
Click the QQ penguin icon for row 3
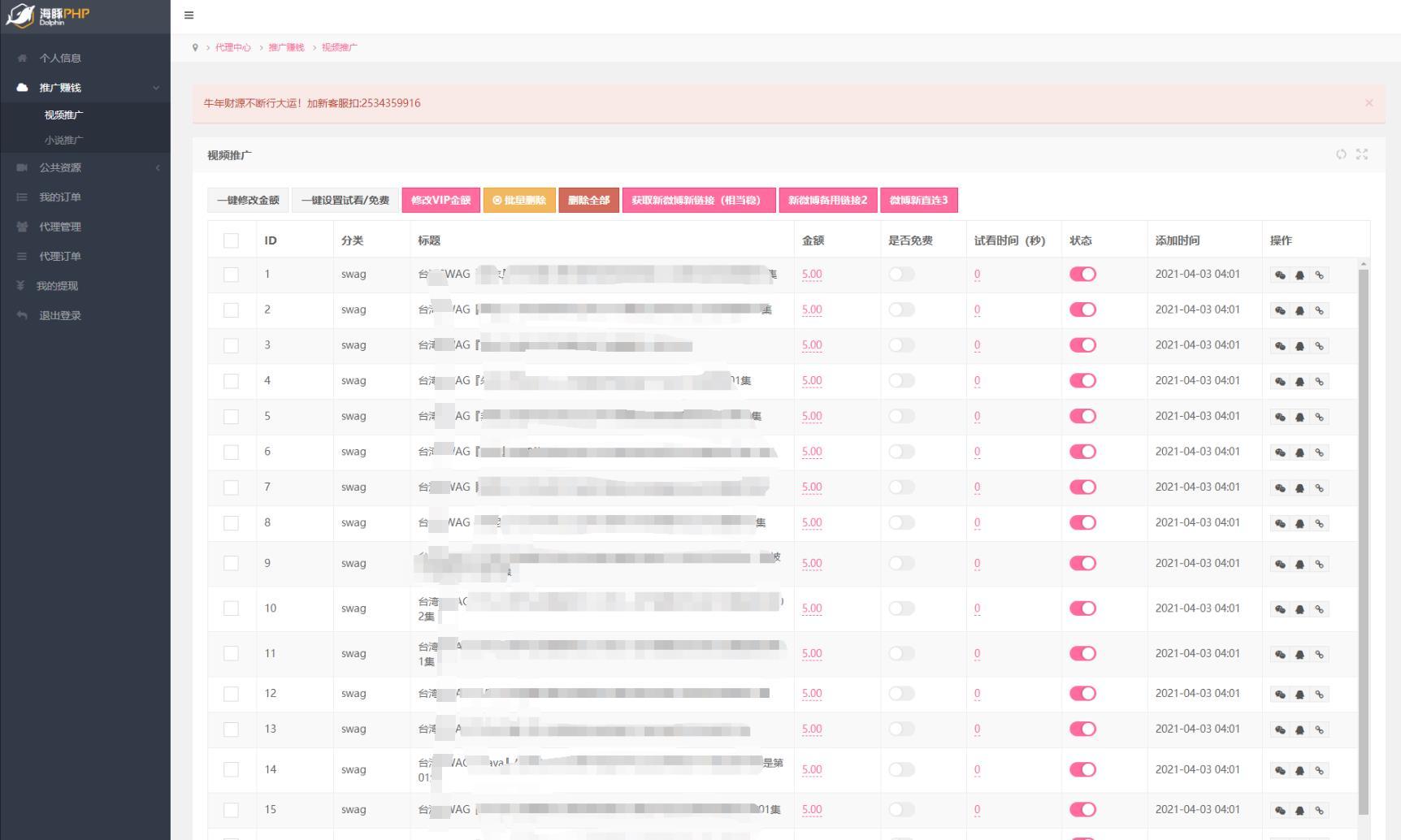tap(1299, 346)
